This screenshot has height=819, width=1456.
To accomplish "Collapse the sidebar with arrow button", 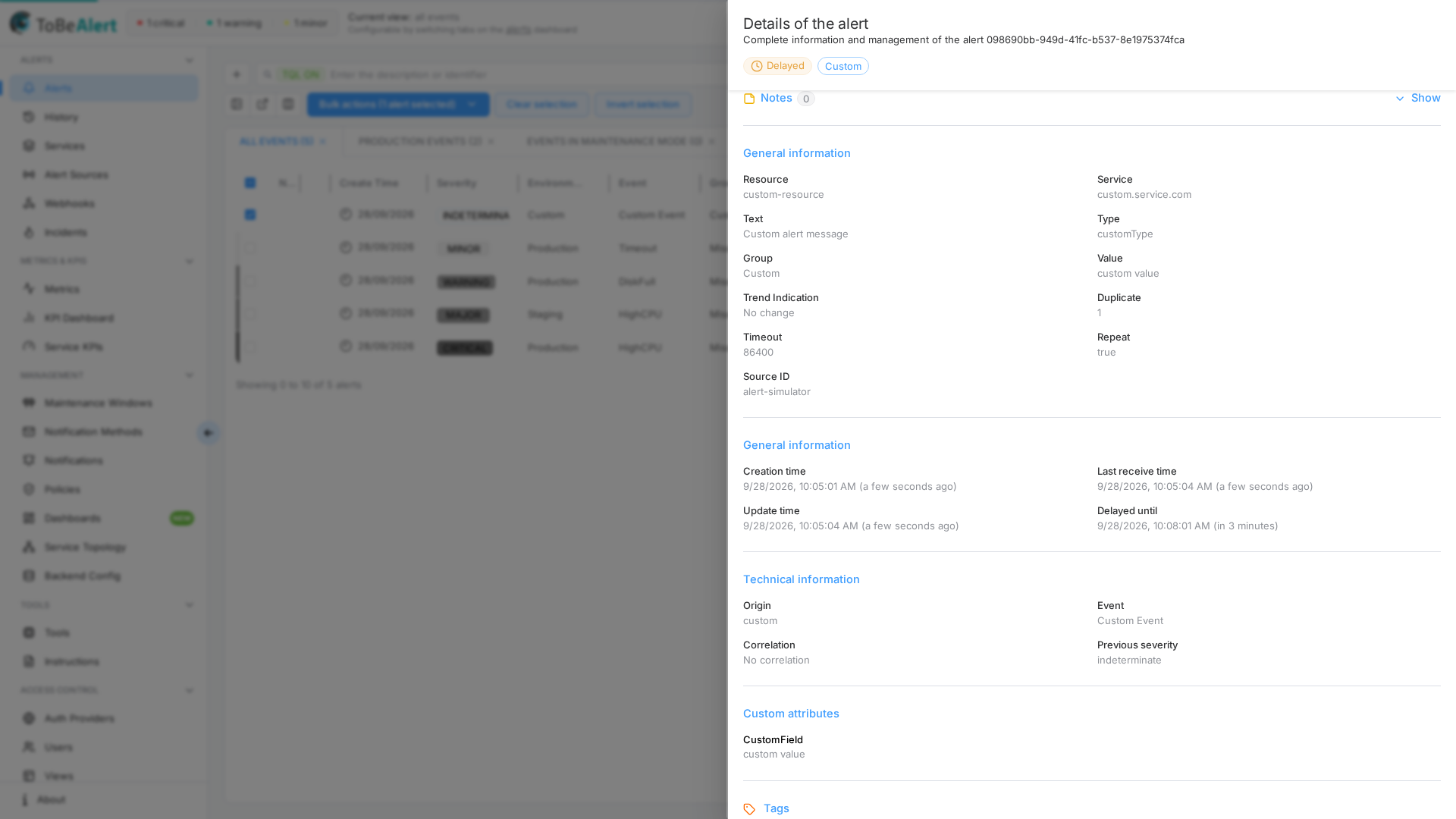I will (209, 433).
